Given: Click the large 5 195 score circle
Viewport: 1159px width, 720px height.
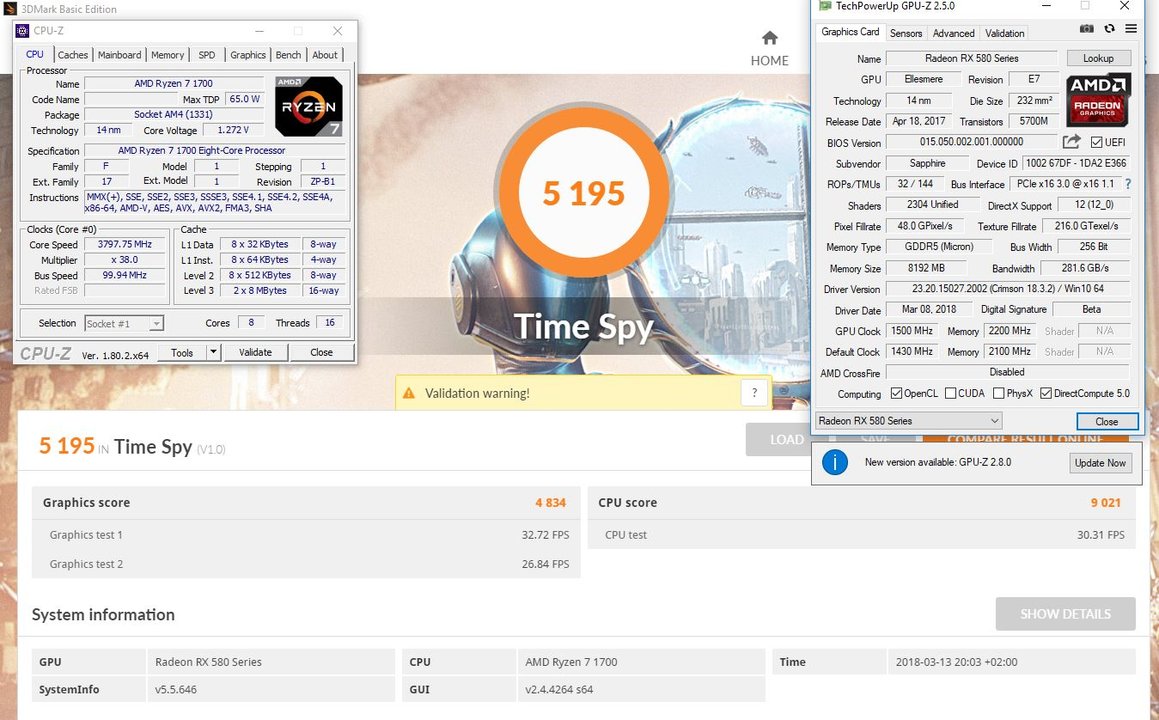Looking at the screenshot, I should click(583, 193).
